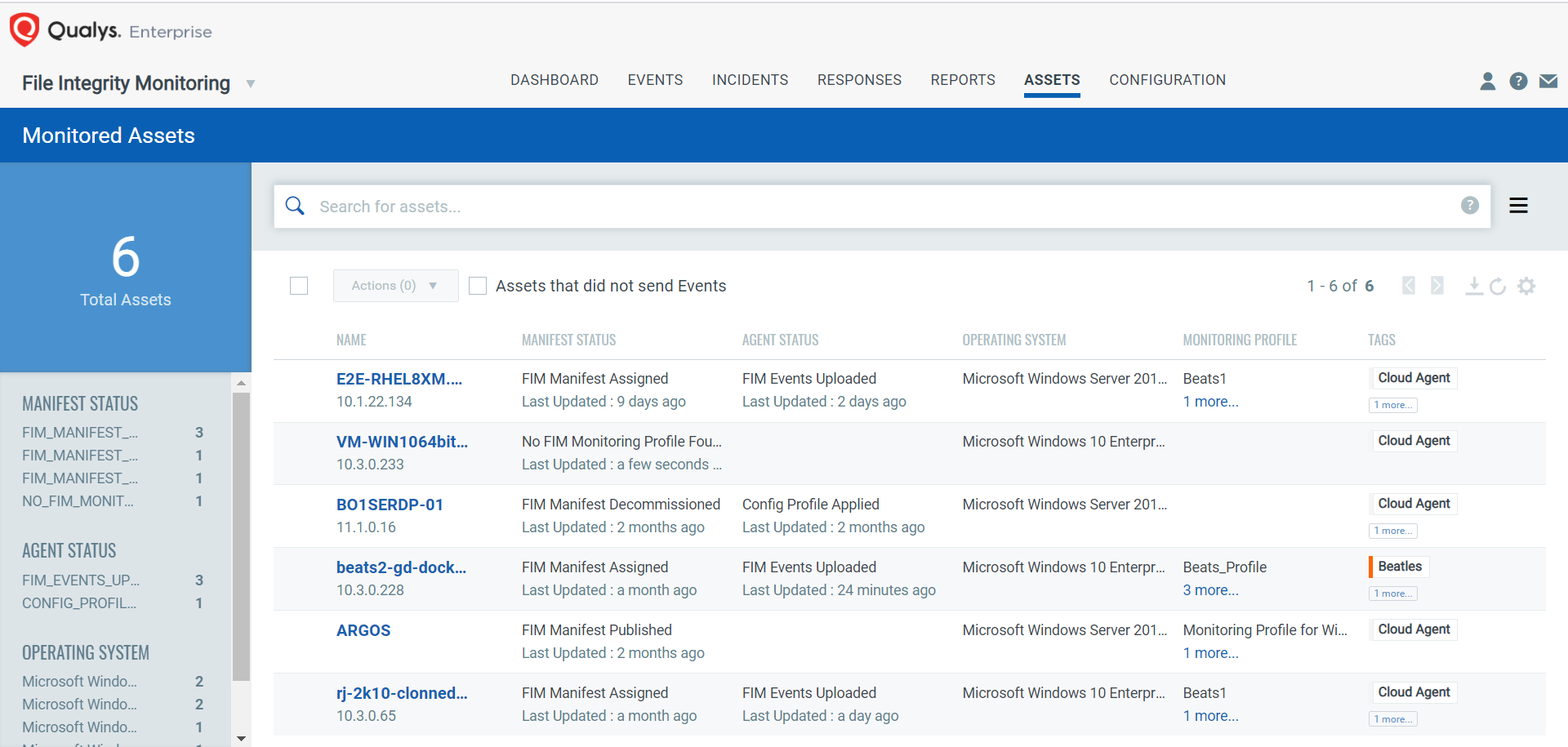
Task: Open the hamburger menu beside search bar
Action: [x=1518, y=206]
